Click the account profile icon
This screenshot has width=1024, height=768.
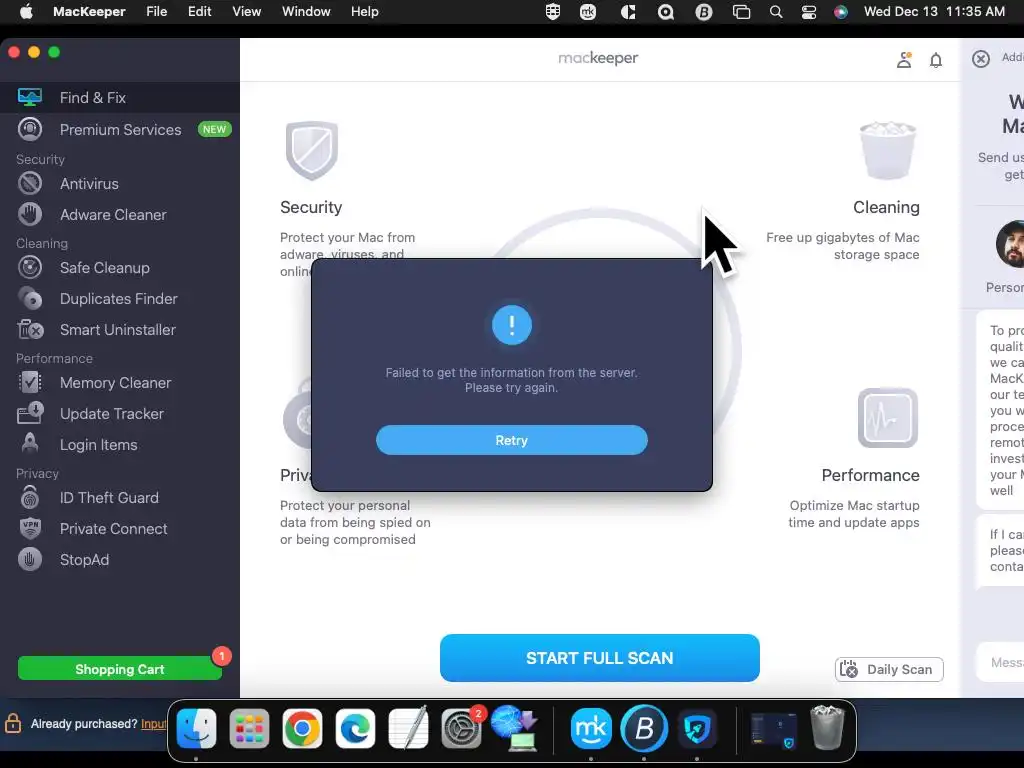point(904,60)
